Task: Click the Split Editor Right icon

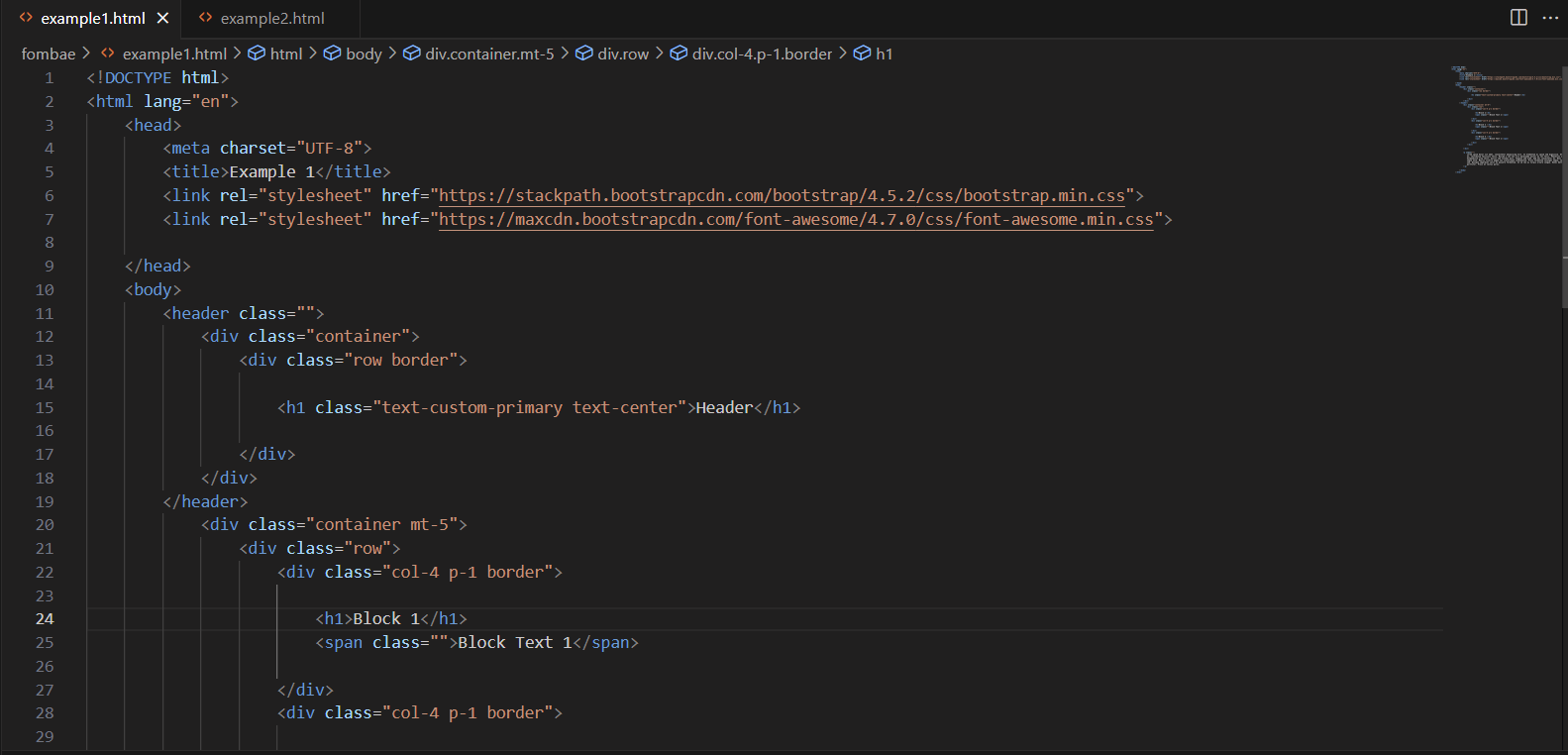Action: pyautogui.click(x=1518, y=18)
